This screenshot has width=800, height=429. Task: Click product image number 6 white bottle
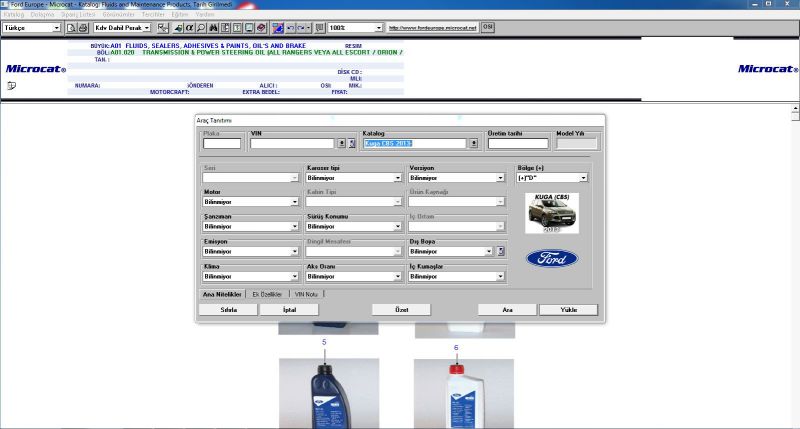pos(464,393)
